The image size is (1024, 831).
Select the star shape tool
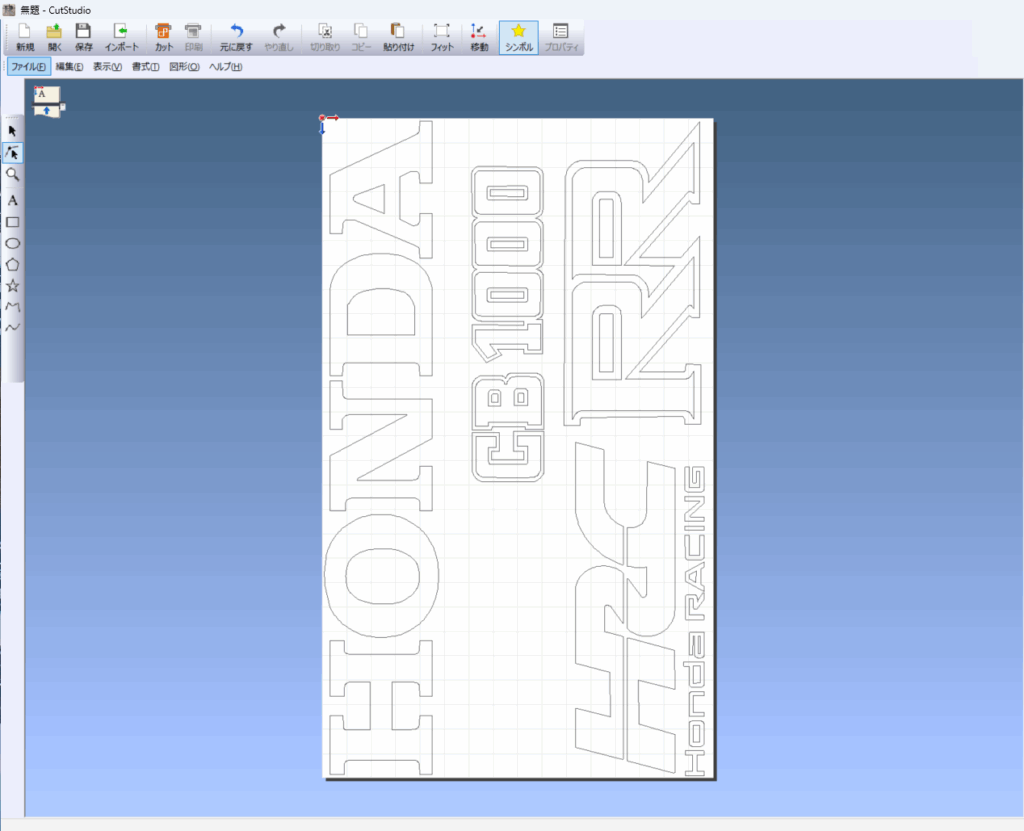12,285
